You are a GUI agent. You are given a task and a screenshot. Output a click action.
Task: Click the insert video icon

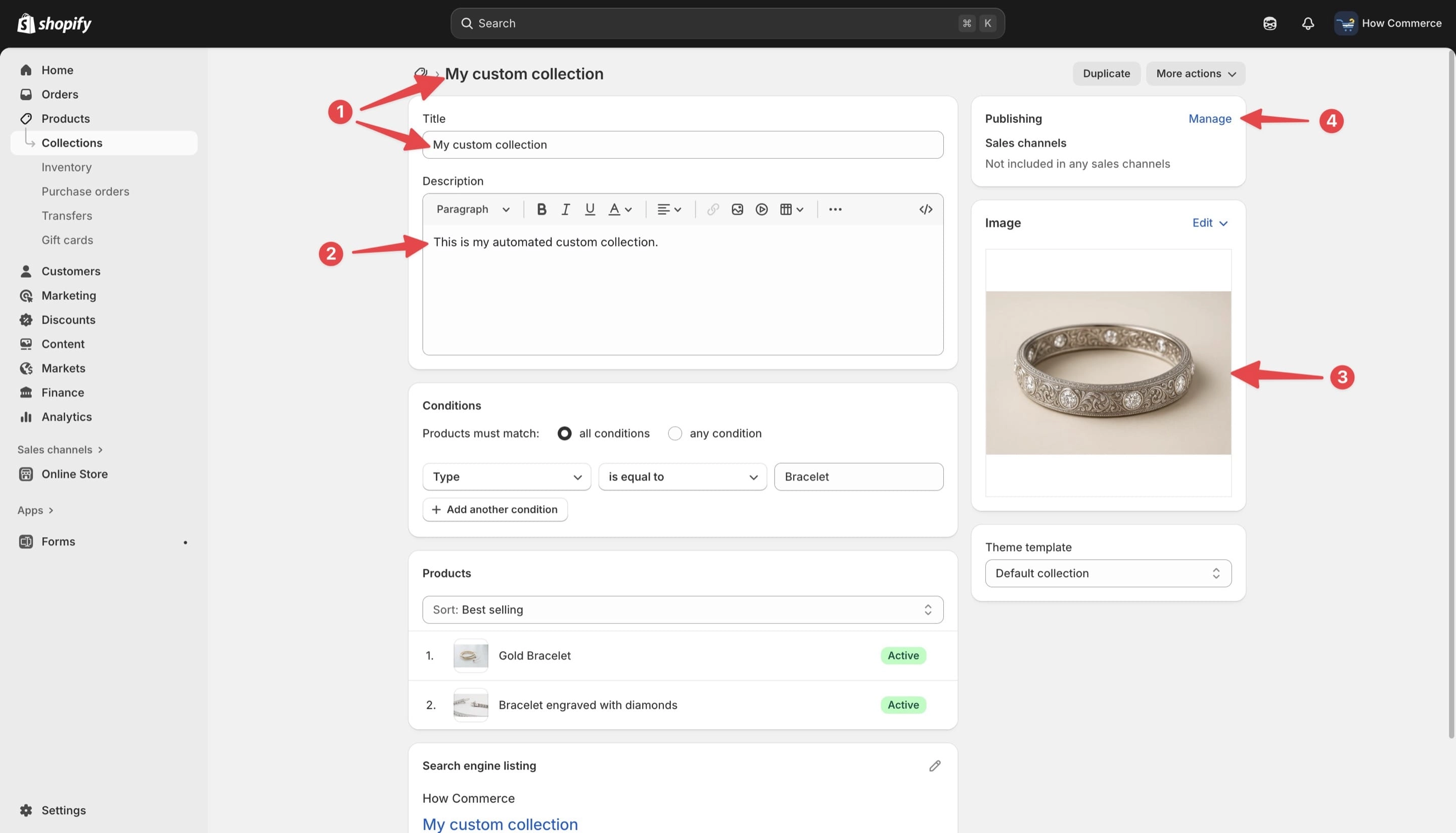point(761,209)
